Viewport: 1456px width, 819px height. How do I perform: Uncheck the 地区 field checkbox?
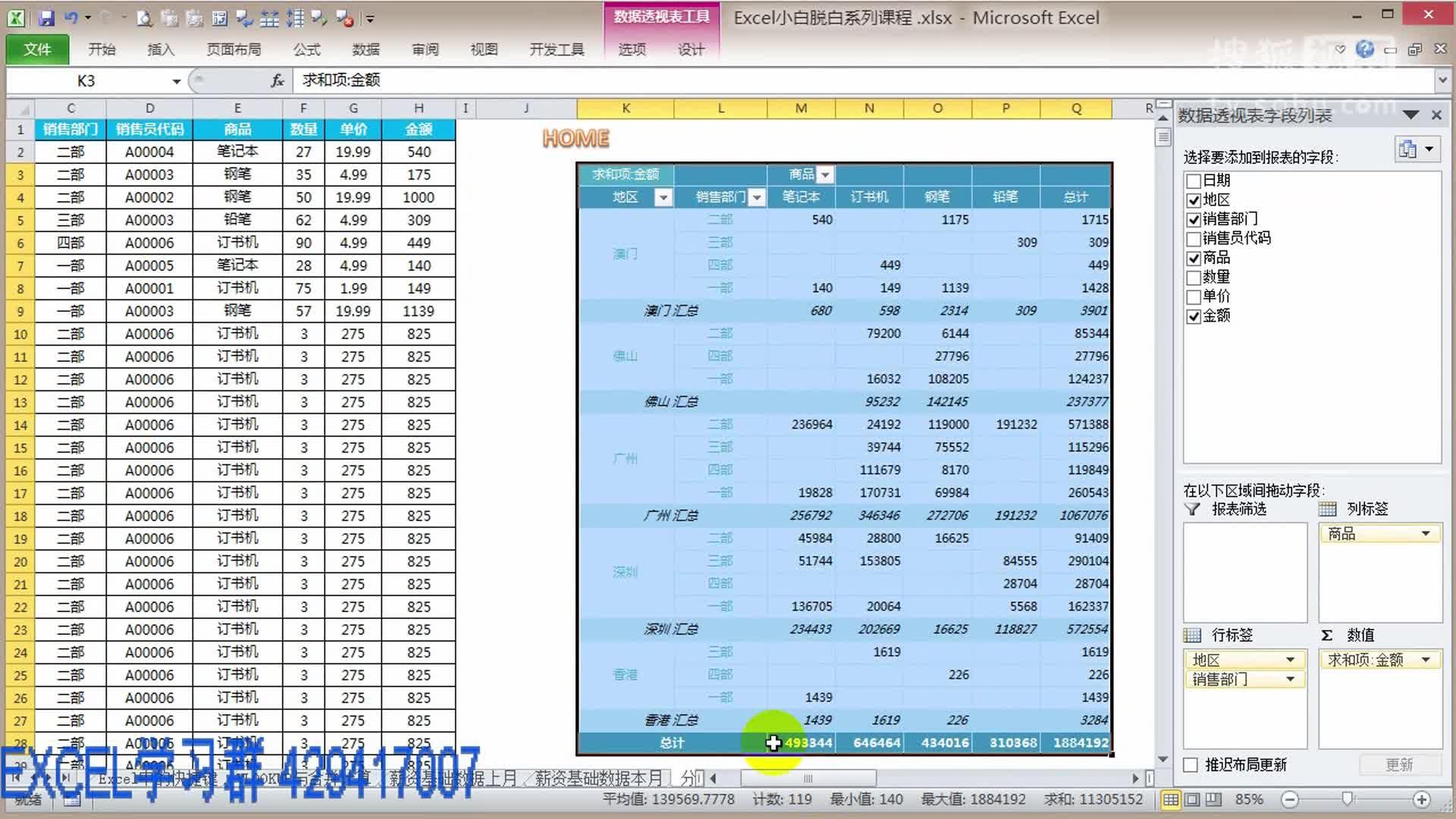[x=1193, y=200]
